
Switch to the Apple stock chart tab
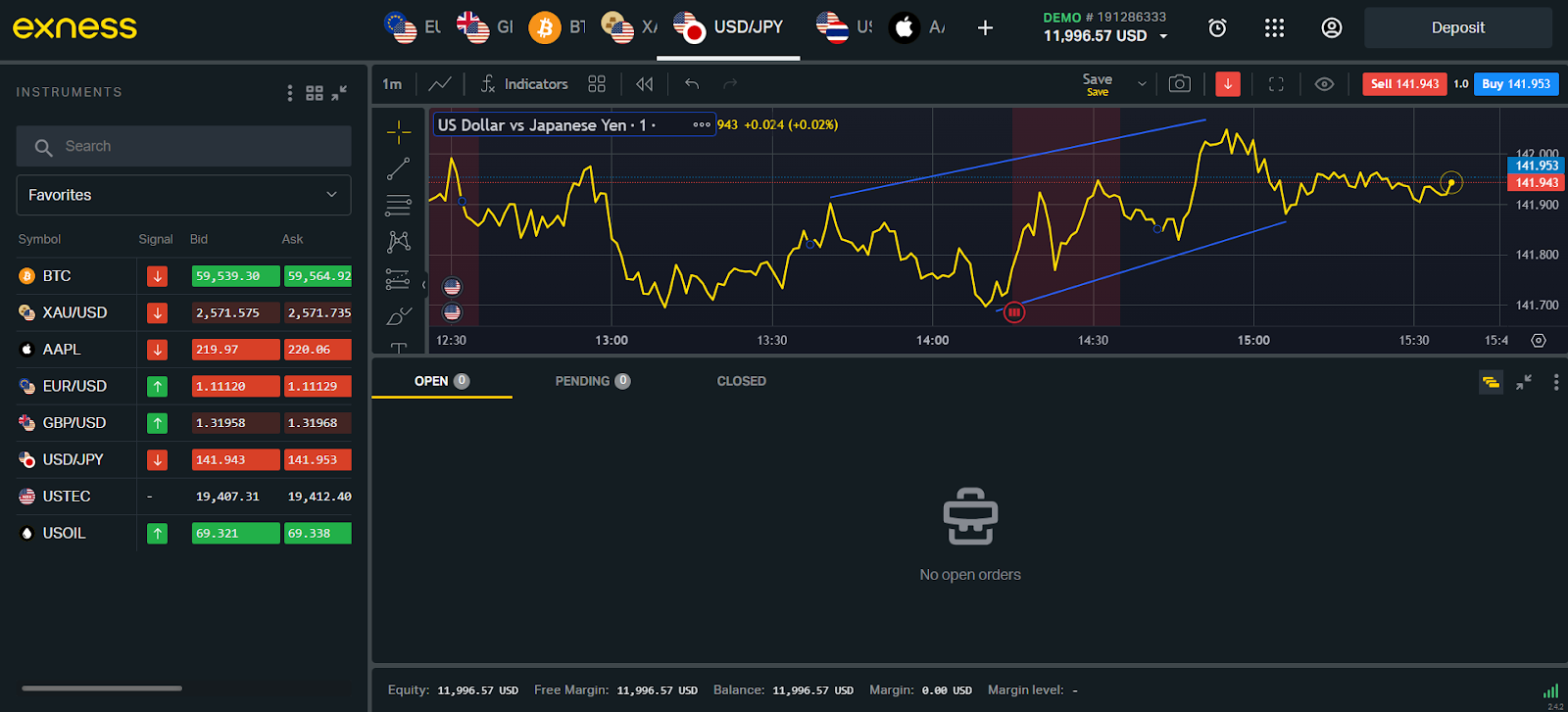pos(918,27)
